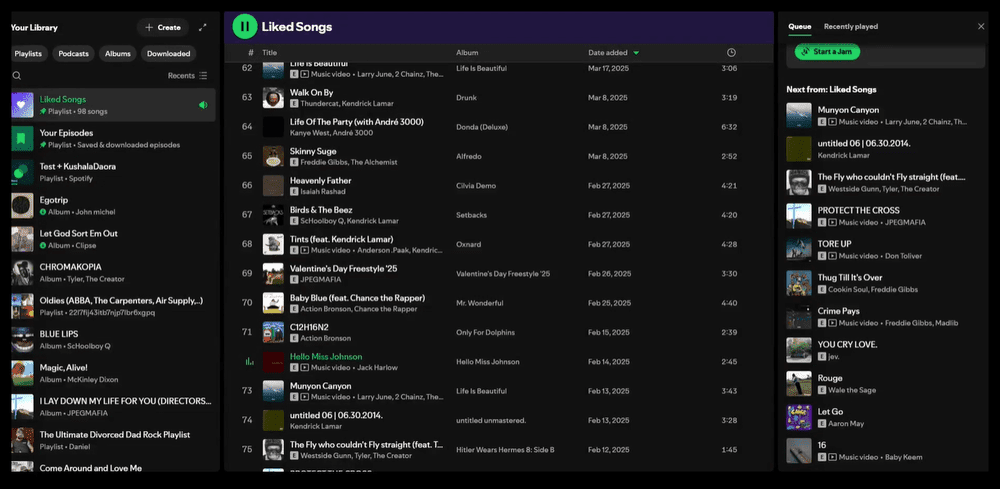Click the Magic, Alive! album cover
This screenshot has width=1000, height=489.
[22, 373]
